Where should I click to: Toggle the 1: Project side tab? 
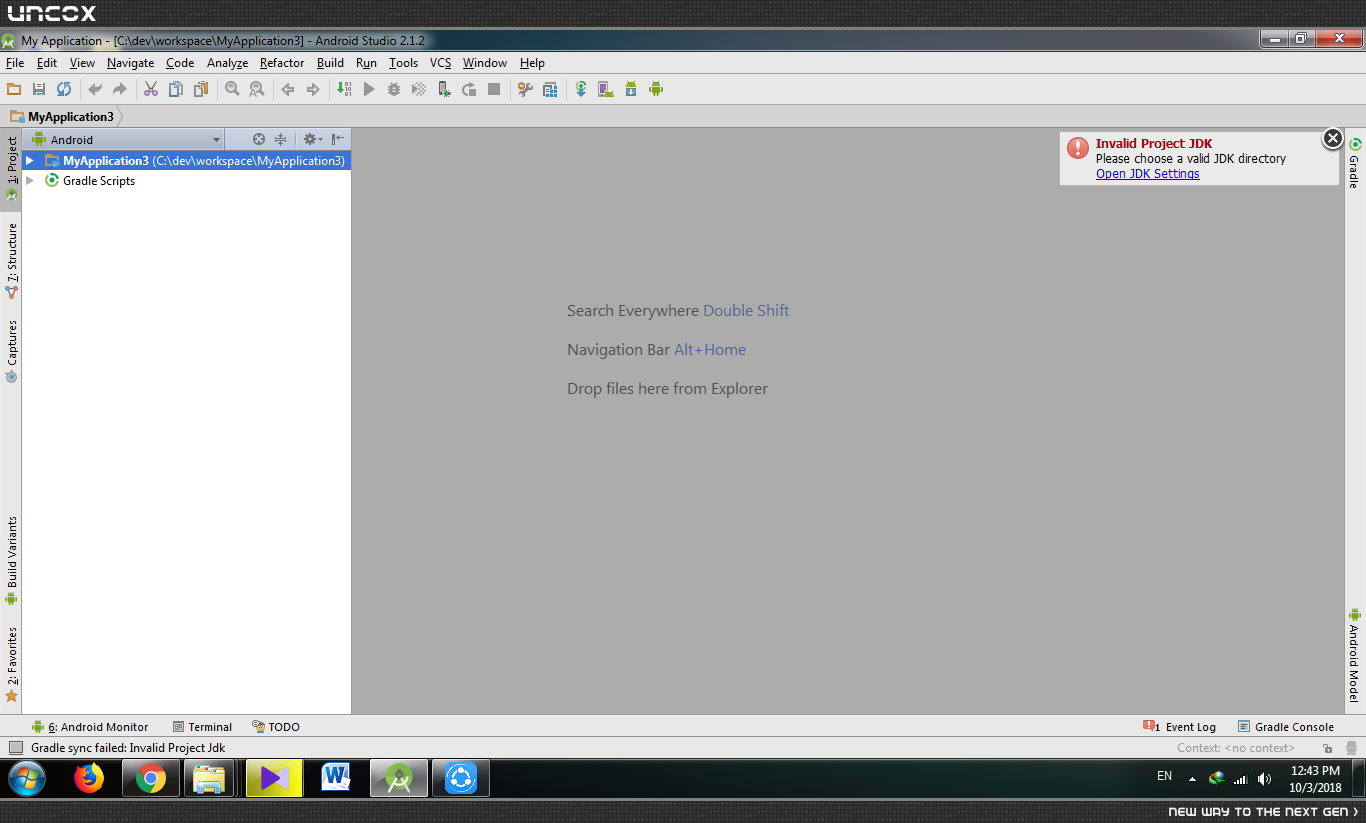11,169
